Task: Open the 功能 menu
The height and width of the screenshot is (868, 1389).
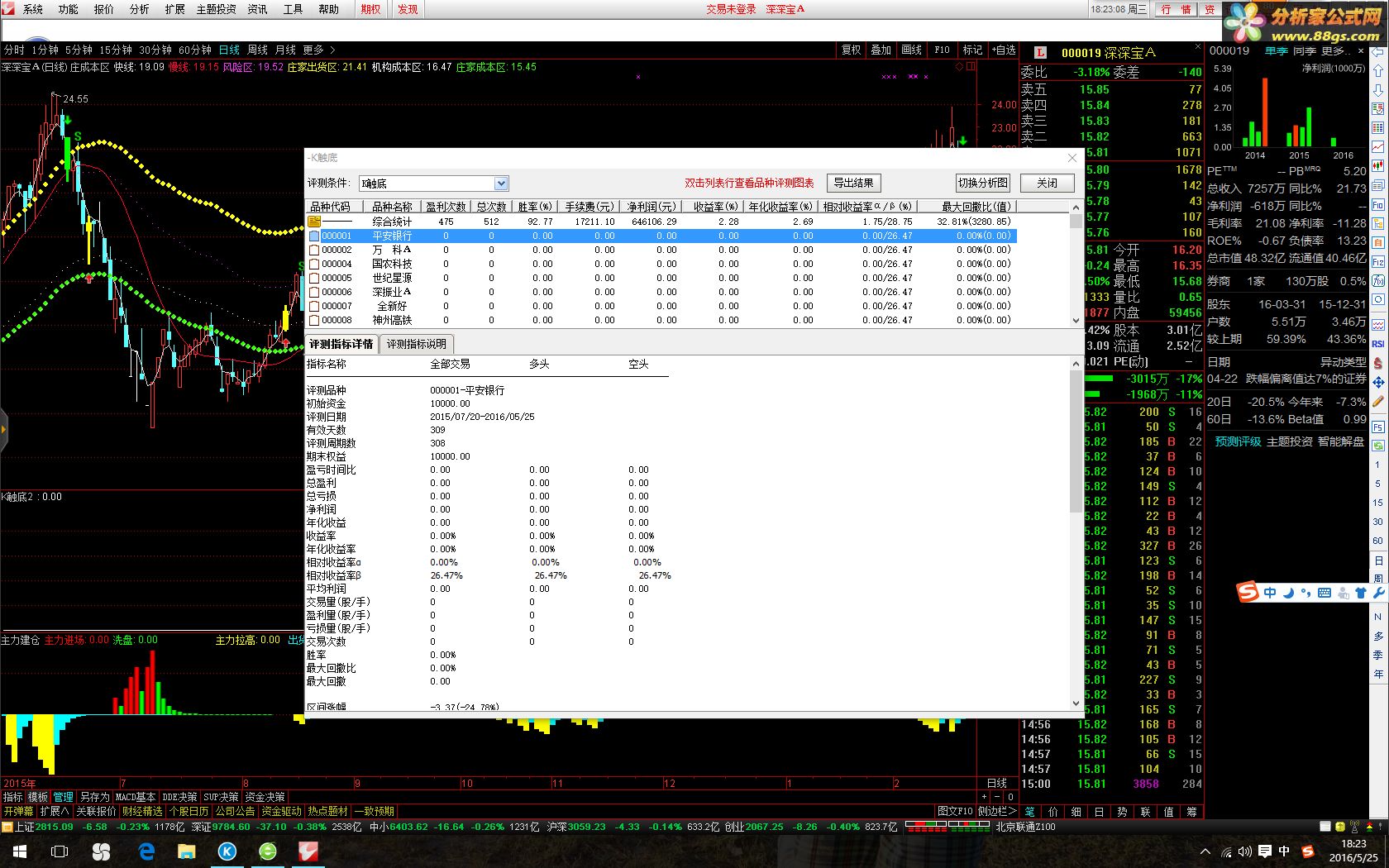Action: (x=69, y=9)
